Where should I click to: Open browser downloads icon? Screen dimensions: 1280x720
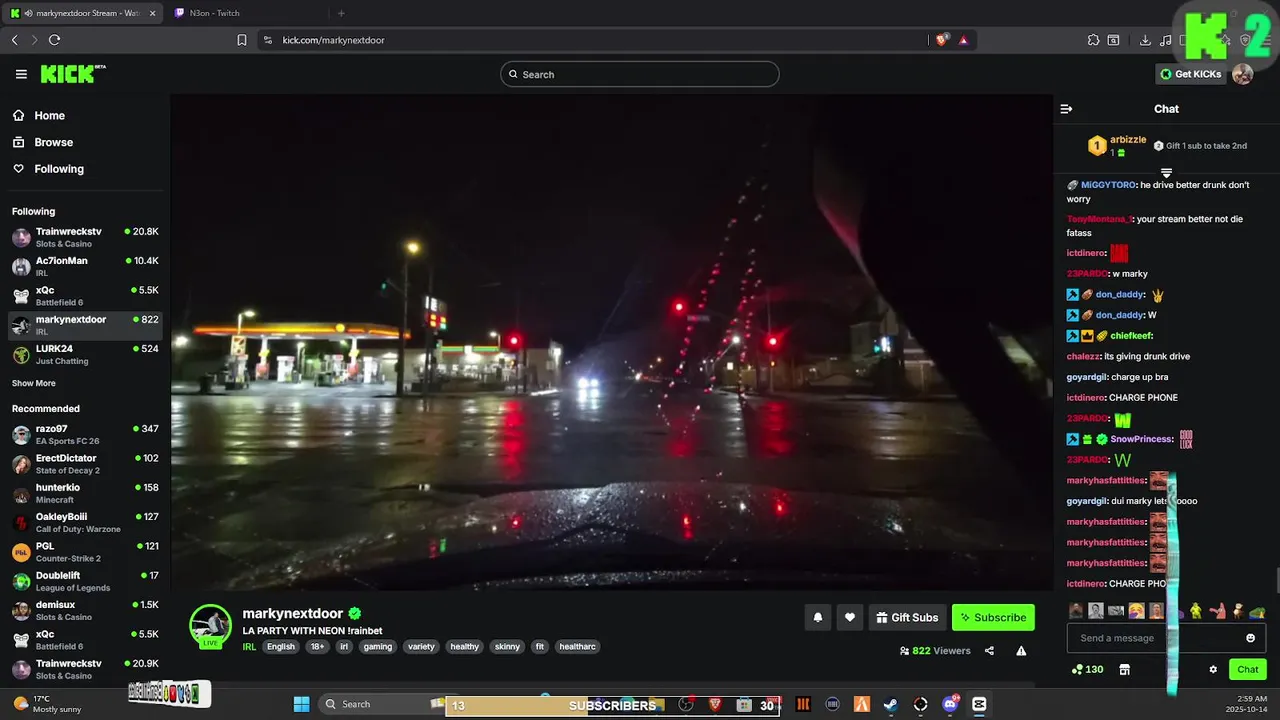pyautogui.click(x=1145, y=40)
